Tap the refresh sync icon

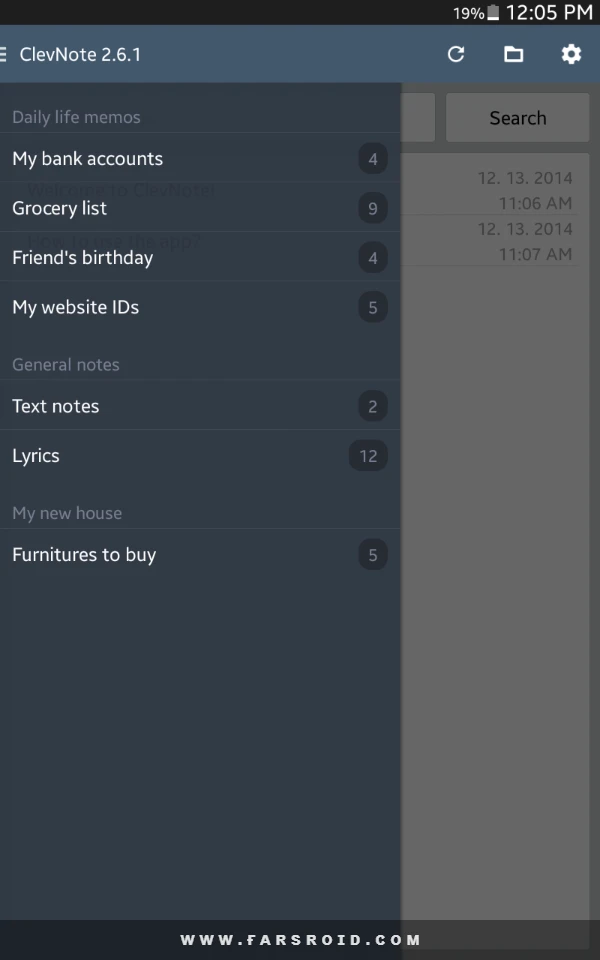coord(456,54)
